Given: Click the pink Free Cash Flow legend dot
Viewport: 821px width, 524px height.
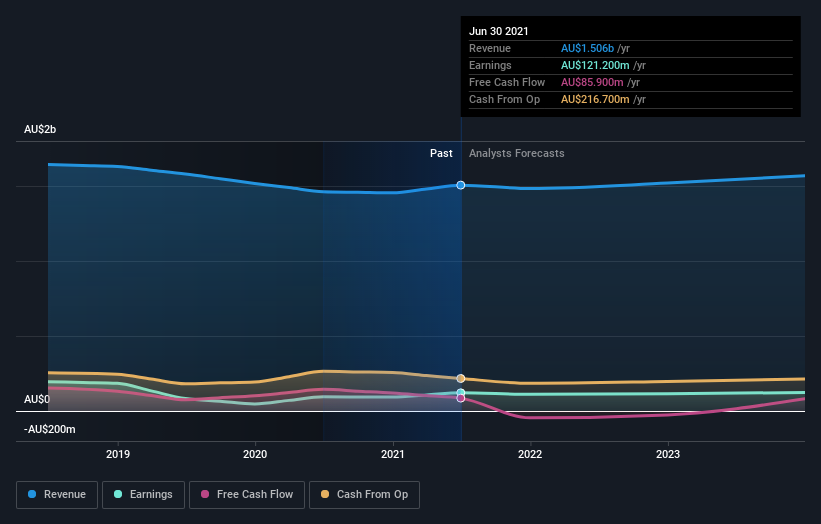Looking at the screenshot, I should point(205,494).
